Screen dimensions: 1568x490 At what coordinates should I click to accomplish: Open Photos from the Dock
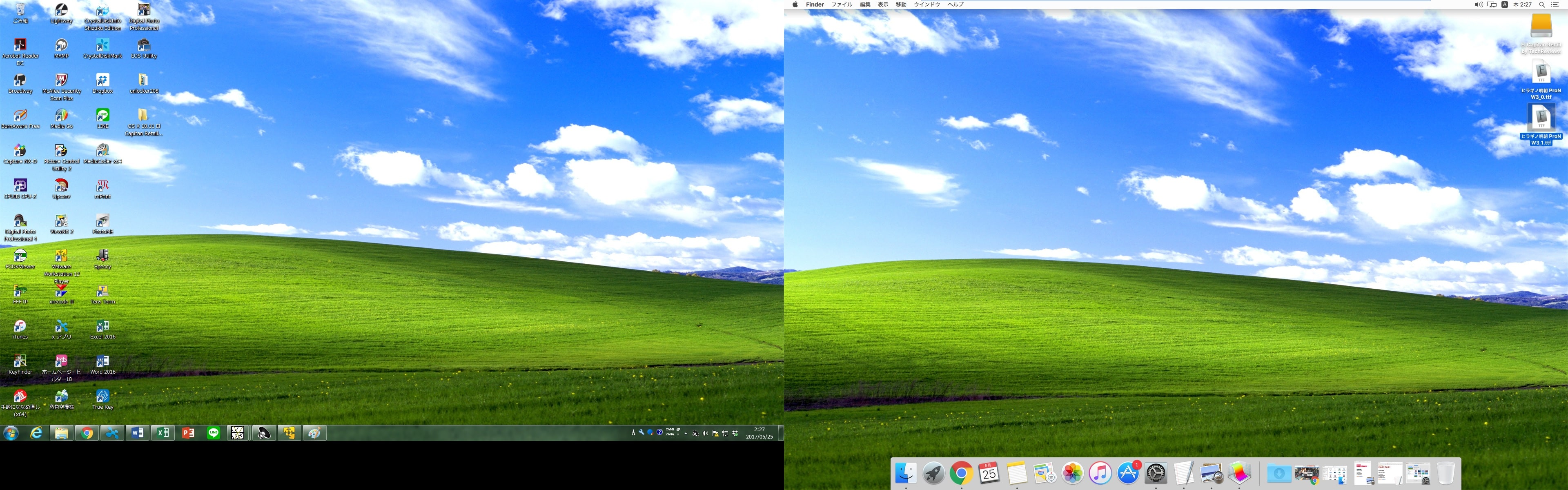coord(1073,473)
